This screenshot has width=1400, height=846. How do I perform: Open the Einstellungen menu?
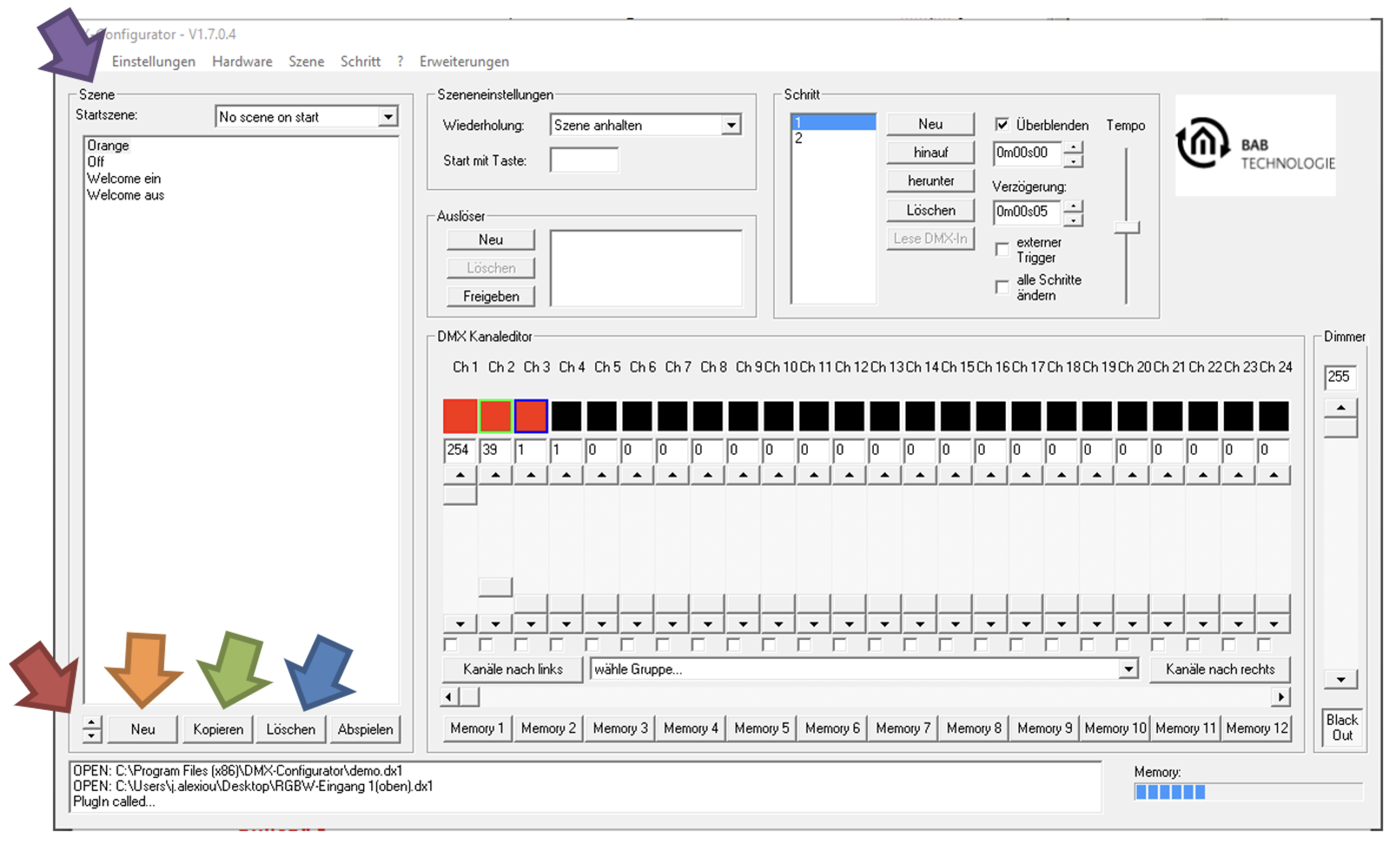(x=154, y=62)
